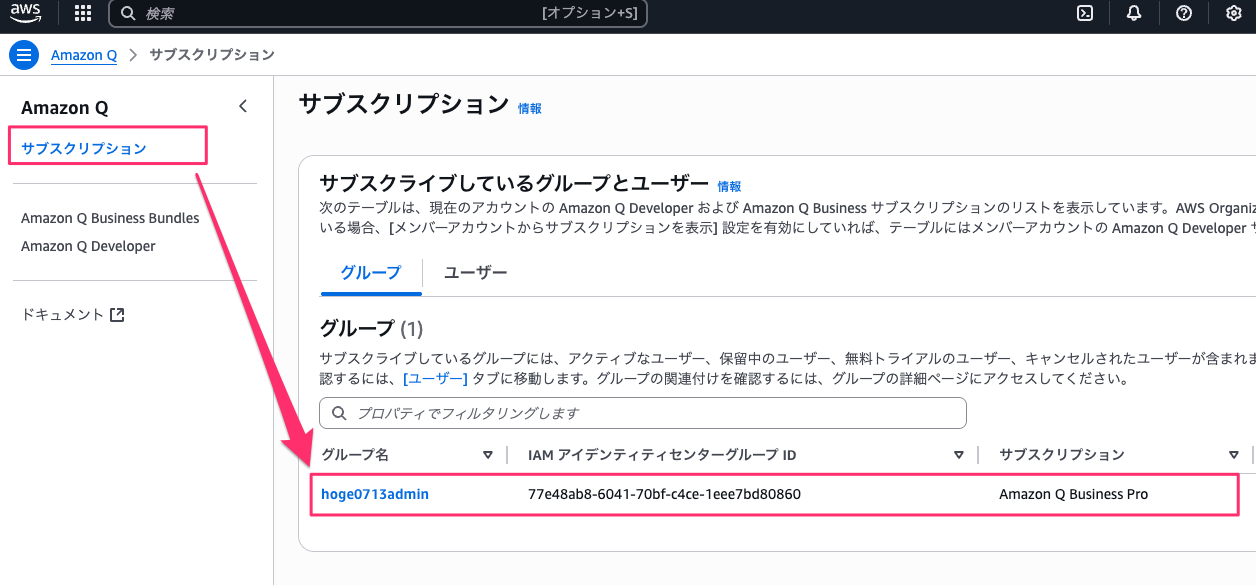Viewport: 1256px width, 585px height.
Task: Open the AWS home logo
Action: coord(26,14)
